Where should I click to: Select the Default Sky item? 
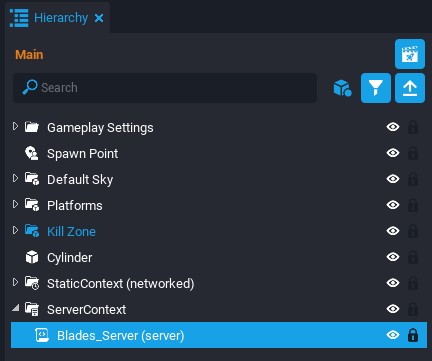tap(80, 180)
